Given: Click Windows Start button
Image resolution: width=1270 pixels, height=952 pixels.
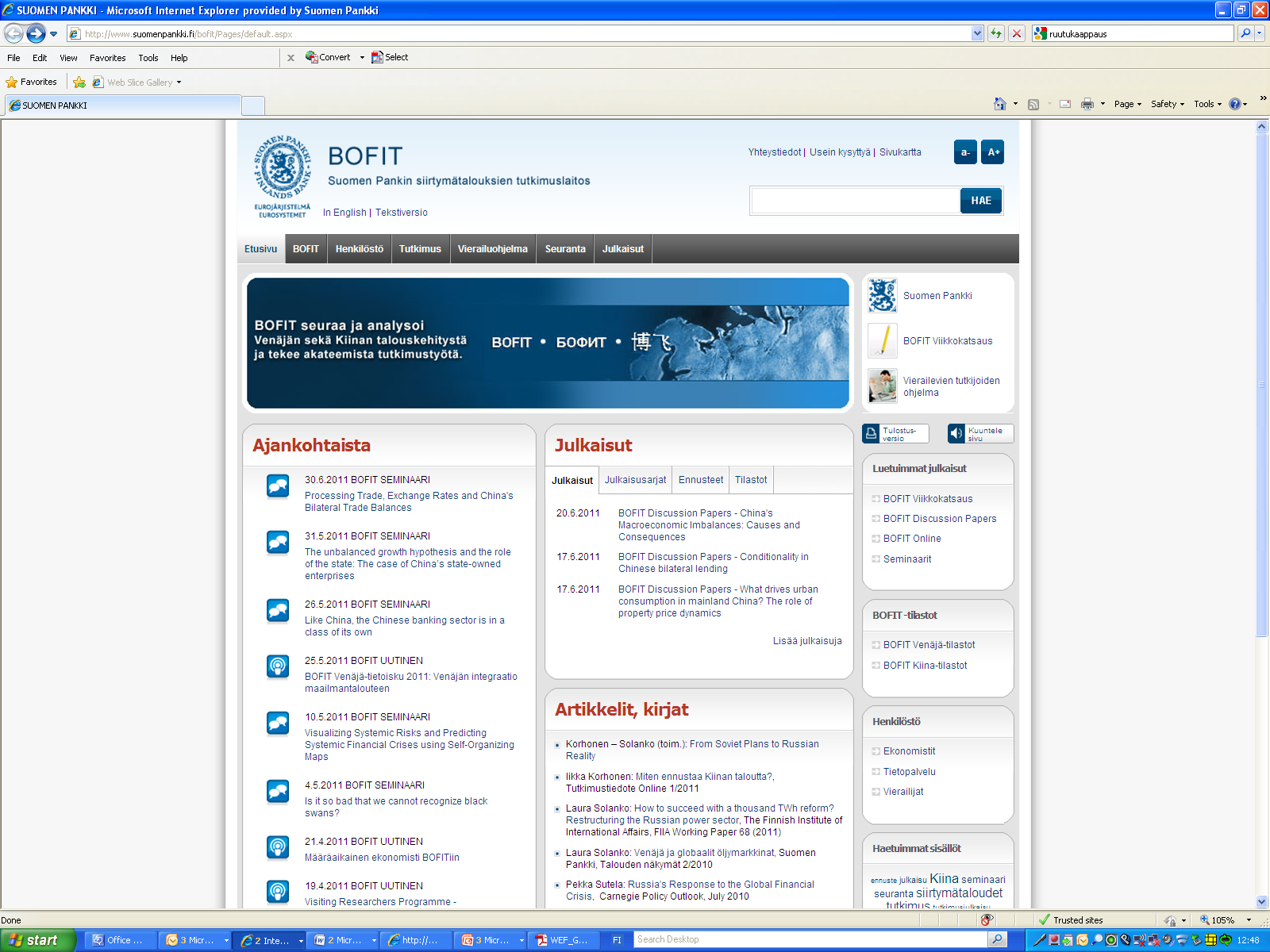Looking at the screenshot, I should [x=37, y=940].
